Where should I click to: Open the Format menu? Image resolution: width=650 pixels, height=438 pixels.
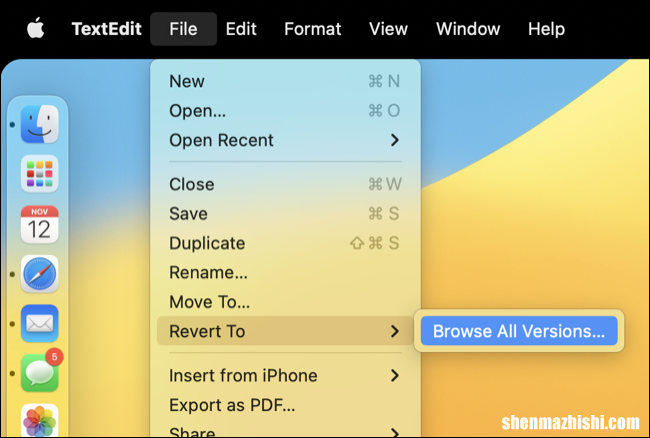(x=313, y=29)
